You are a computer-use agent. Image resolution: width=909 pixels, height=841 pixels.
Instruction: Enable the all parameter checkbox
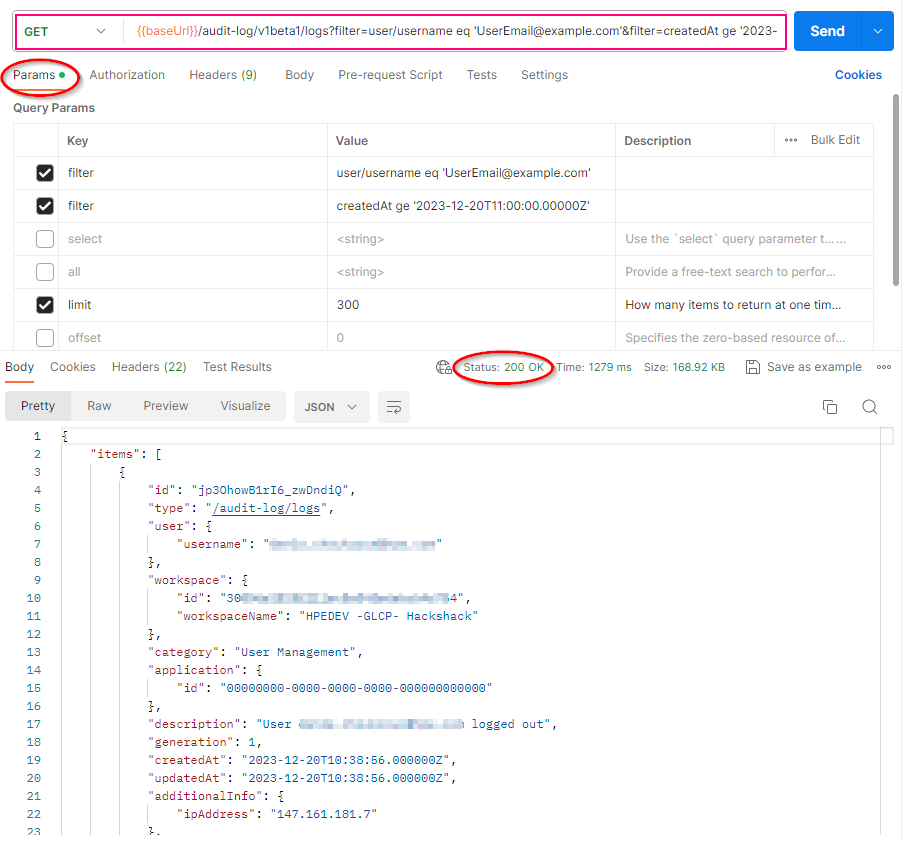pos(45,272)
